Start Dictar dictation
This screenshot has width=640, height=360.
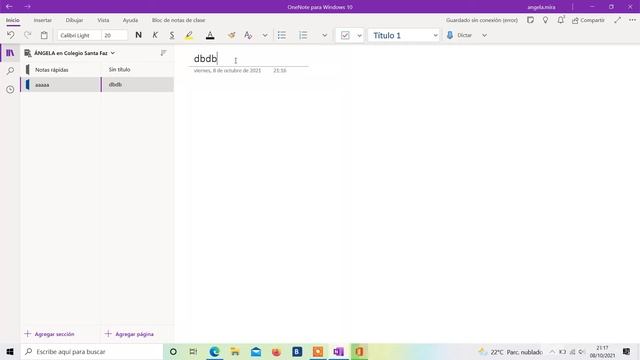pos(460,35)
